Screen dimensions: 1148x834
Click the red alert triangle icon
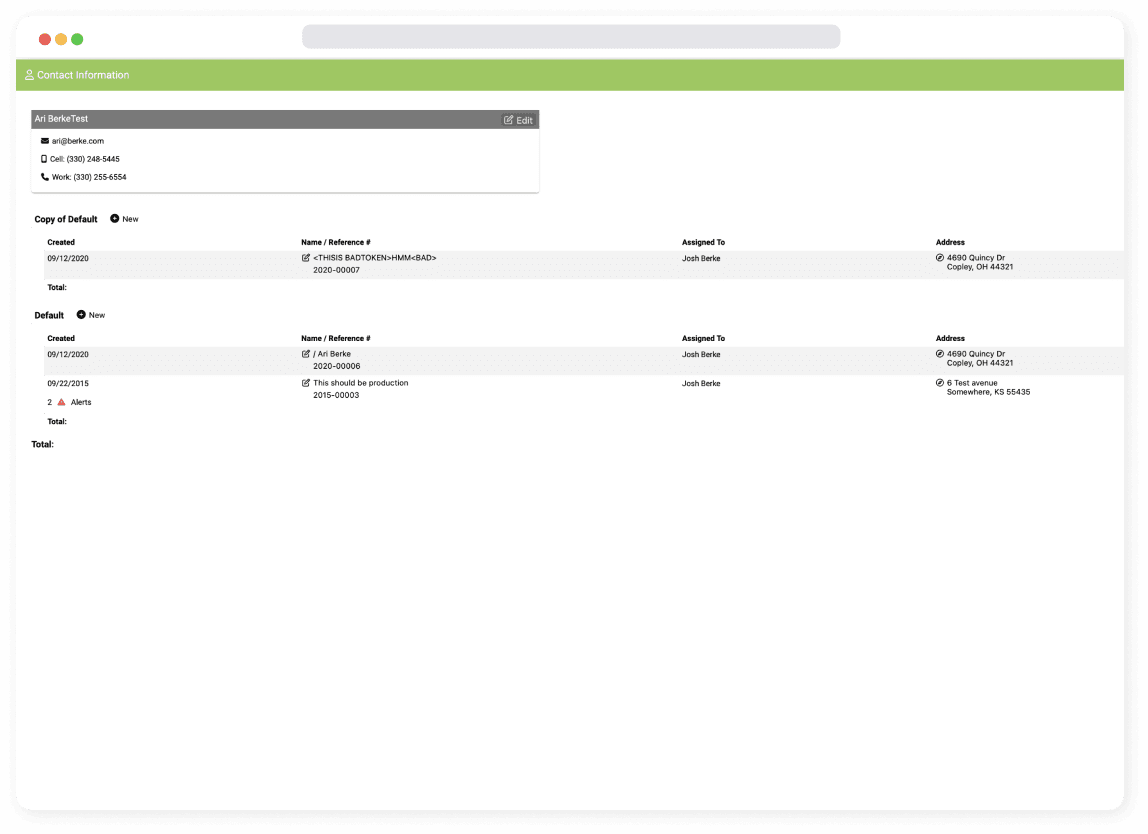pos(61,402)
